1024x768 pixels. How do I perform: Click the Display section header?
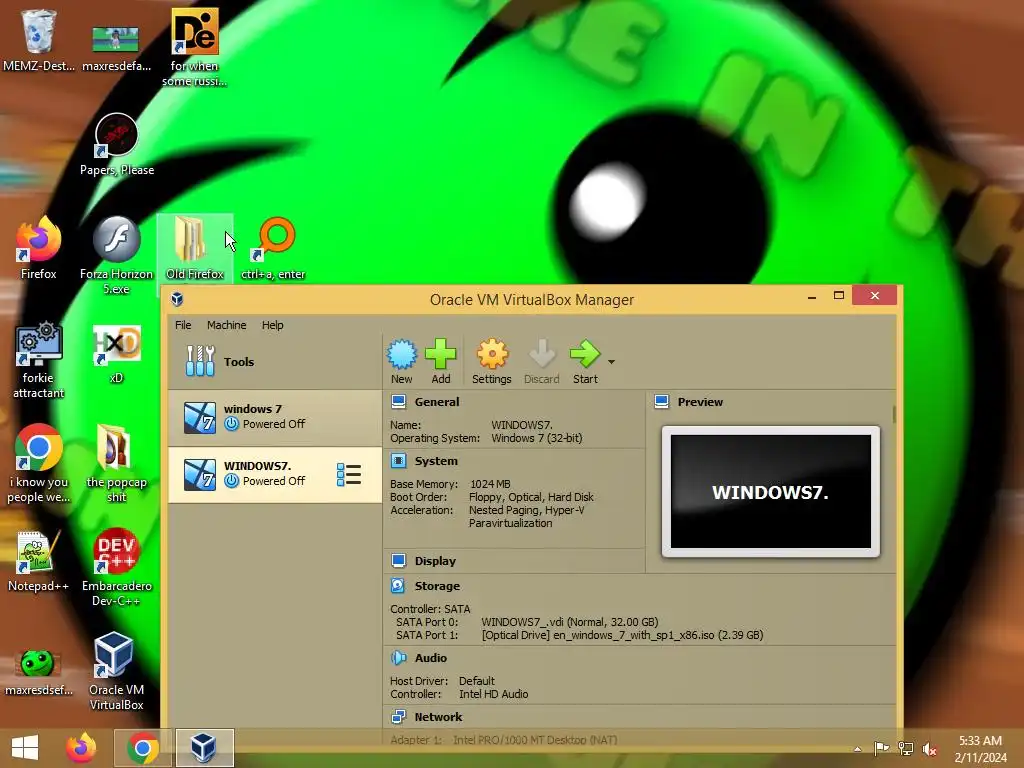(x=435, y=561)
